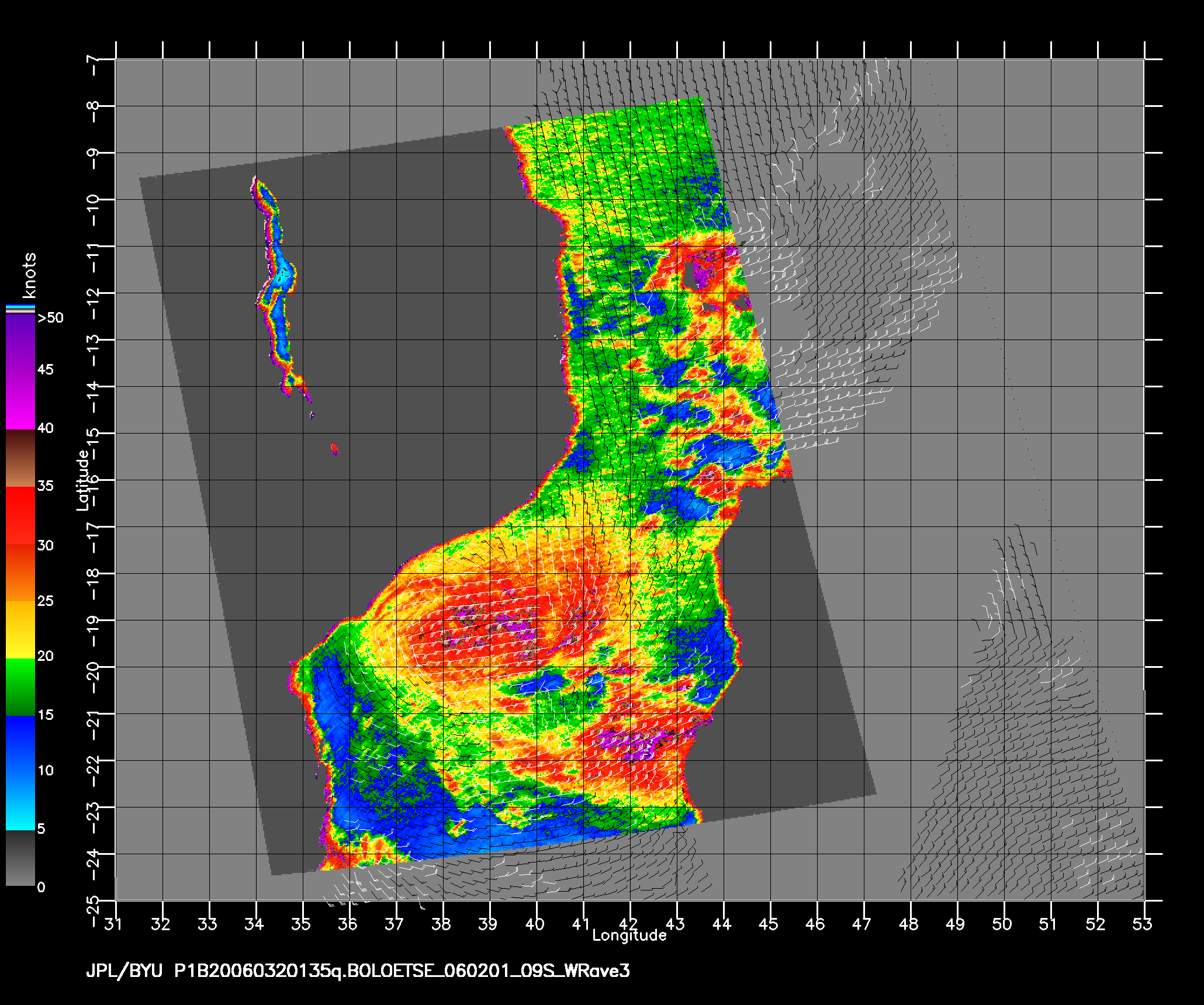The image size is (1204, 1005).
Task: Click longitude tick label '31'
Action: 113,924
